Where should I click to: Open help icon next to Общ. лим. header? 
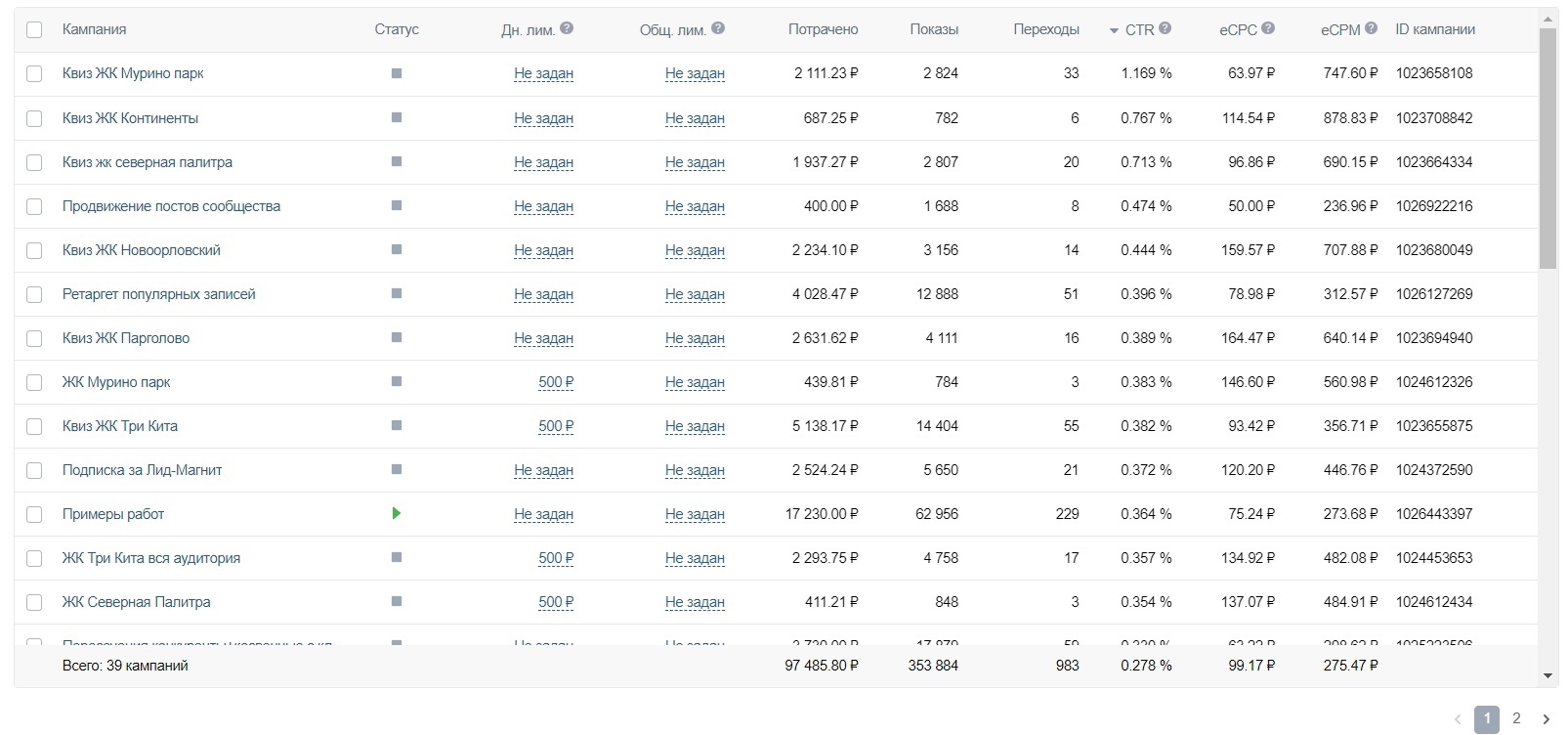coord(718,28)
